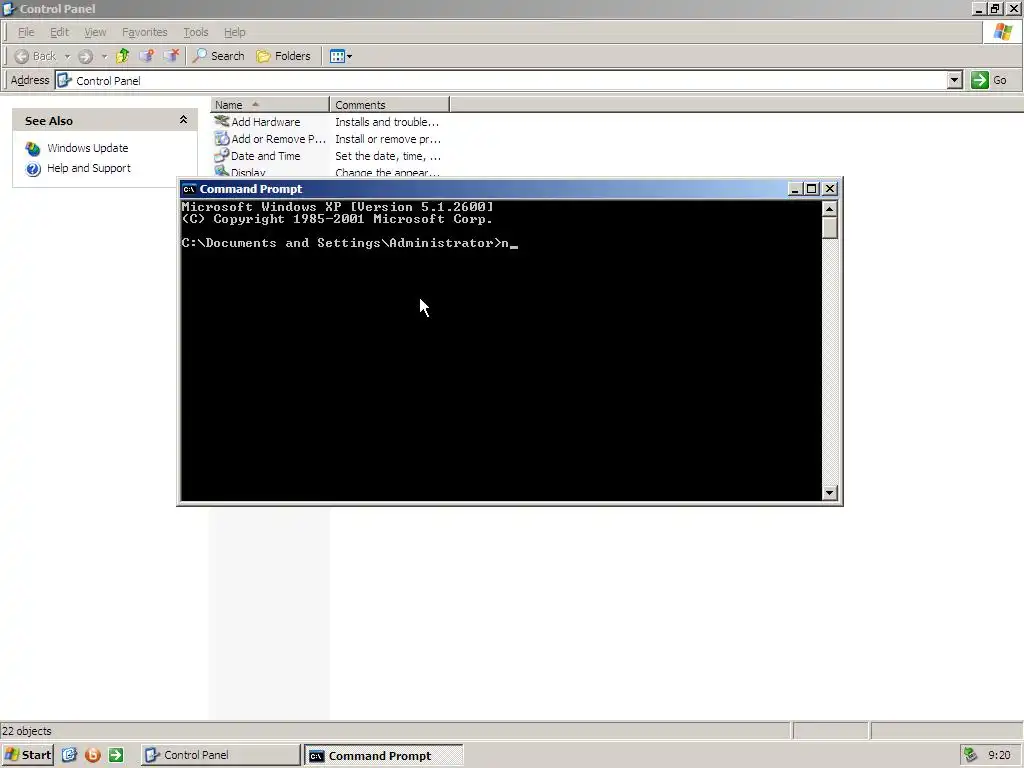Viewport: 1024px width, 768px height.
Task: Open the Search pane in Control Panel
Action: (x=219, y=56)
